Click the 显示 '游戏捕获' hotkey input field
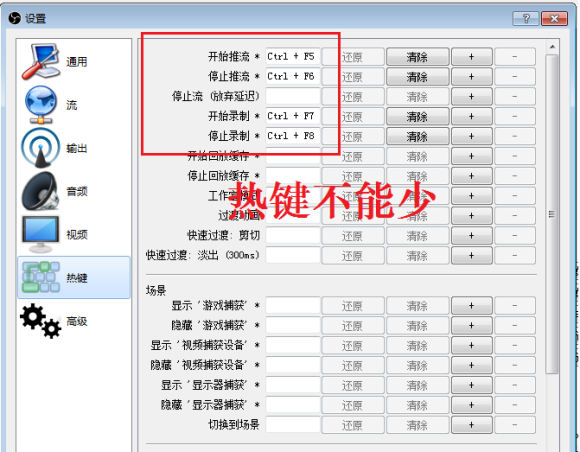 [293, 306]
